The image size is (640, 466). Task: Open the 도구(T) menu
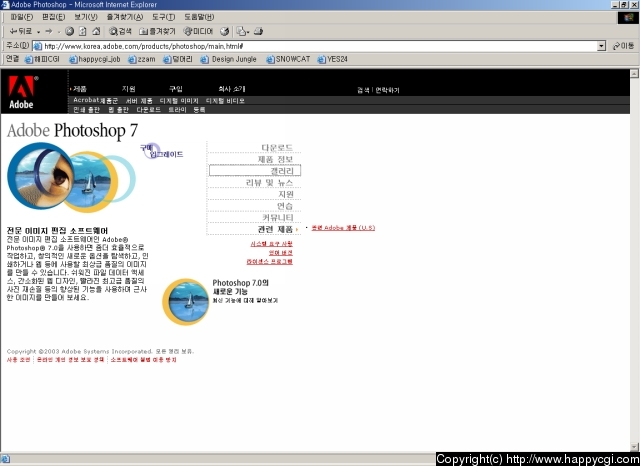pos(163,17)
